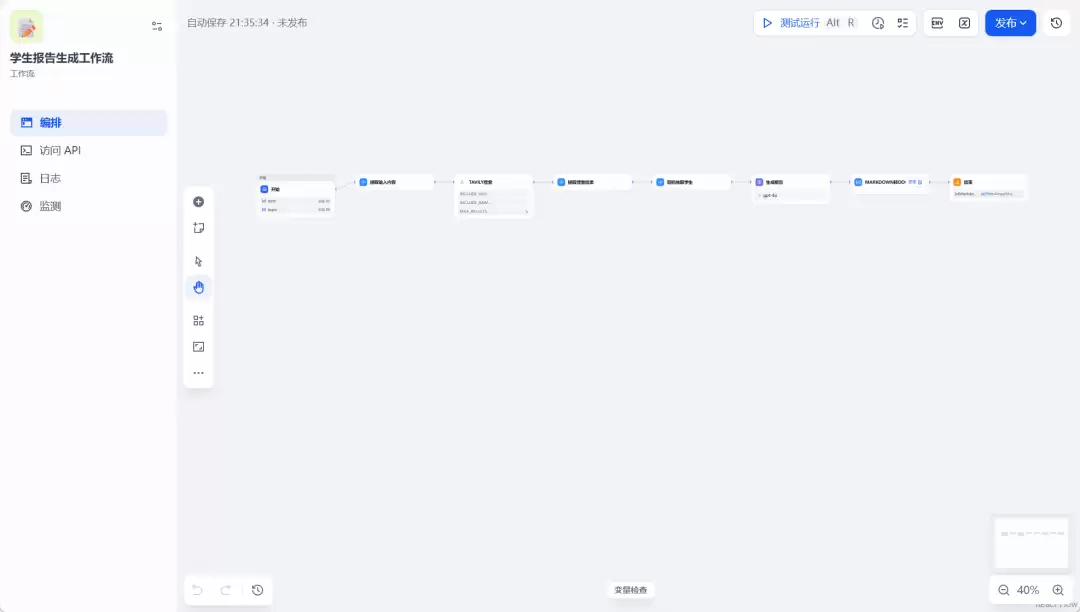
Task: Open the ENV environment variables panel
Action: point(937,23)
